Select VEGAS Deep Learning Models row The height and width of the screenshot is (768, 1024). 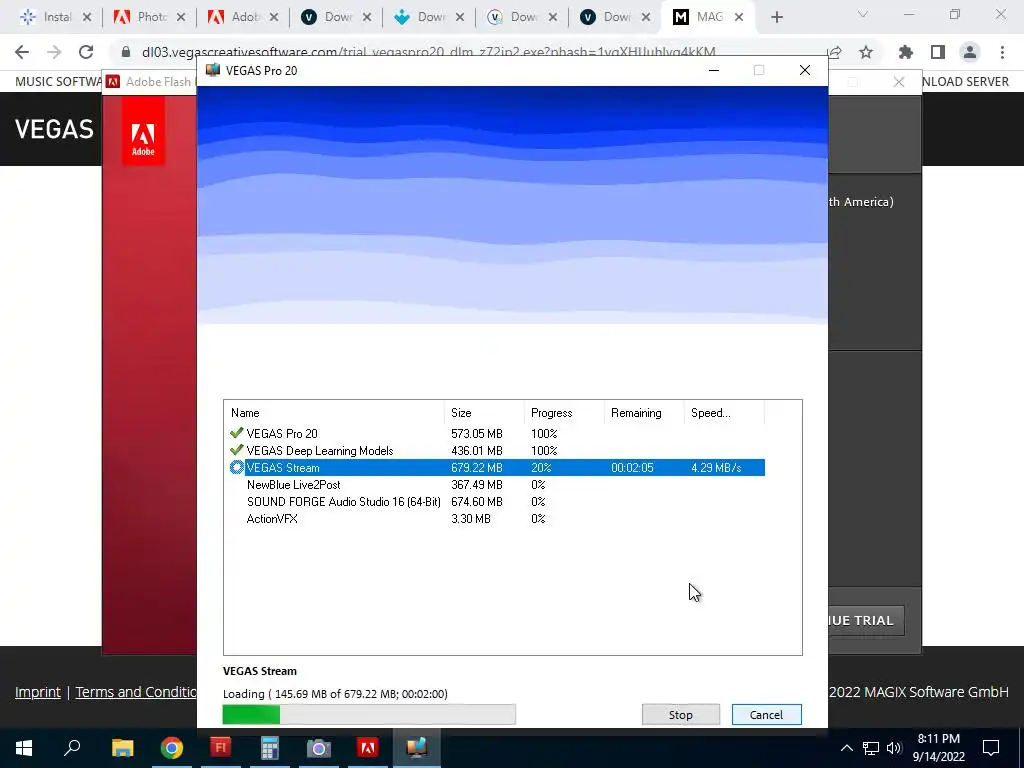tap(497, 451)
